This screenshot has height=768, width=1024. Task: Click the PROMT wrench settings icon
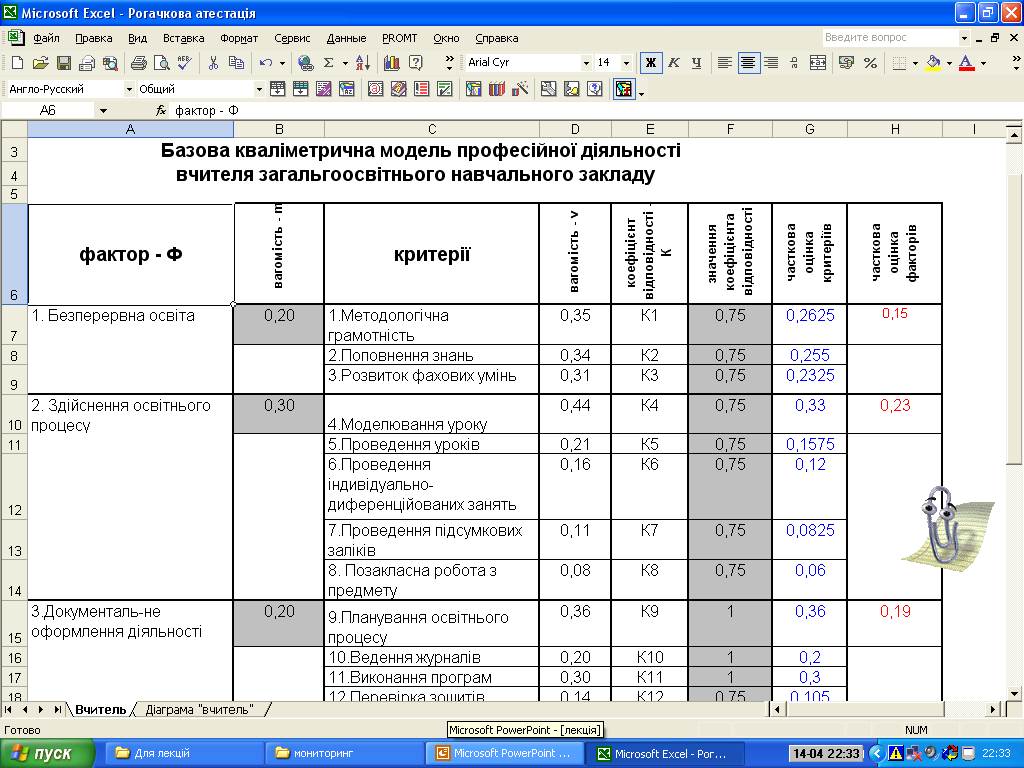click(x=549, y=89)
